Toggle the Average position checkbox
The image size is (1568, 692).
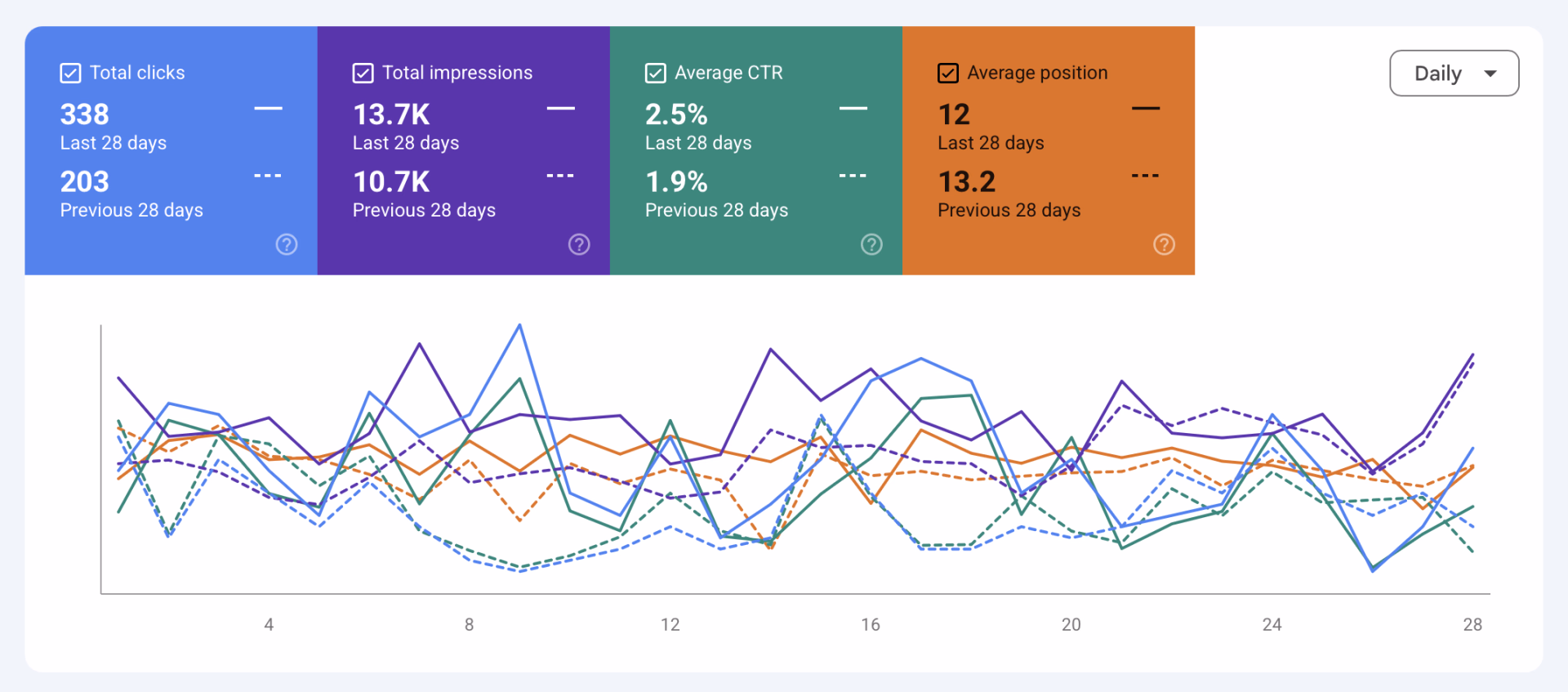coord(947,74)
